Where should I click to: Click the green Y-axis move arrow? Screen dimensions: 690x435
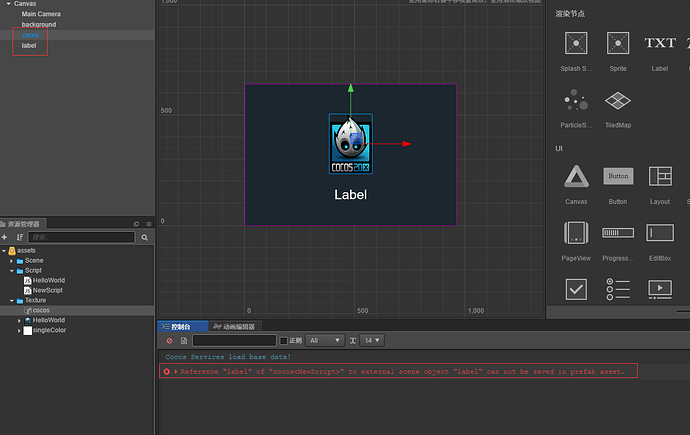click(x=351, y=88)
